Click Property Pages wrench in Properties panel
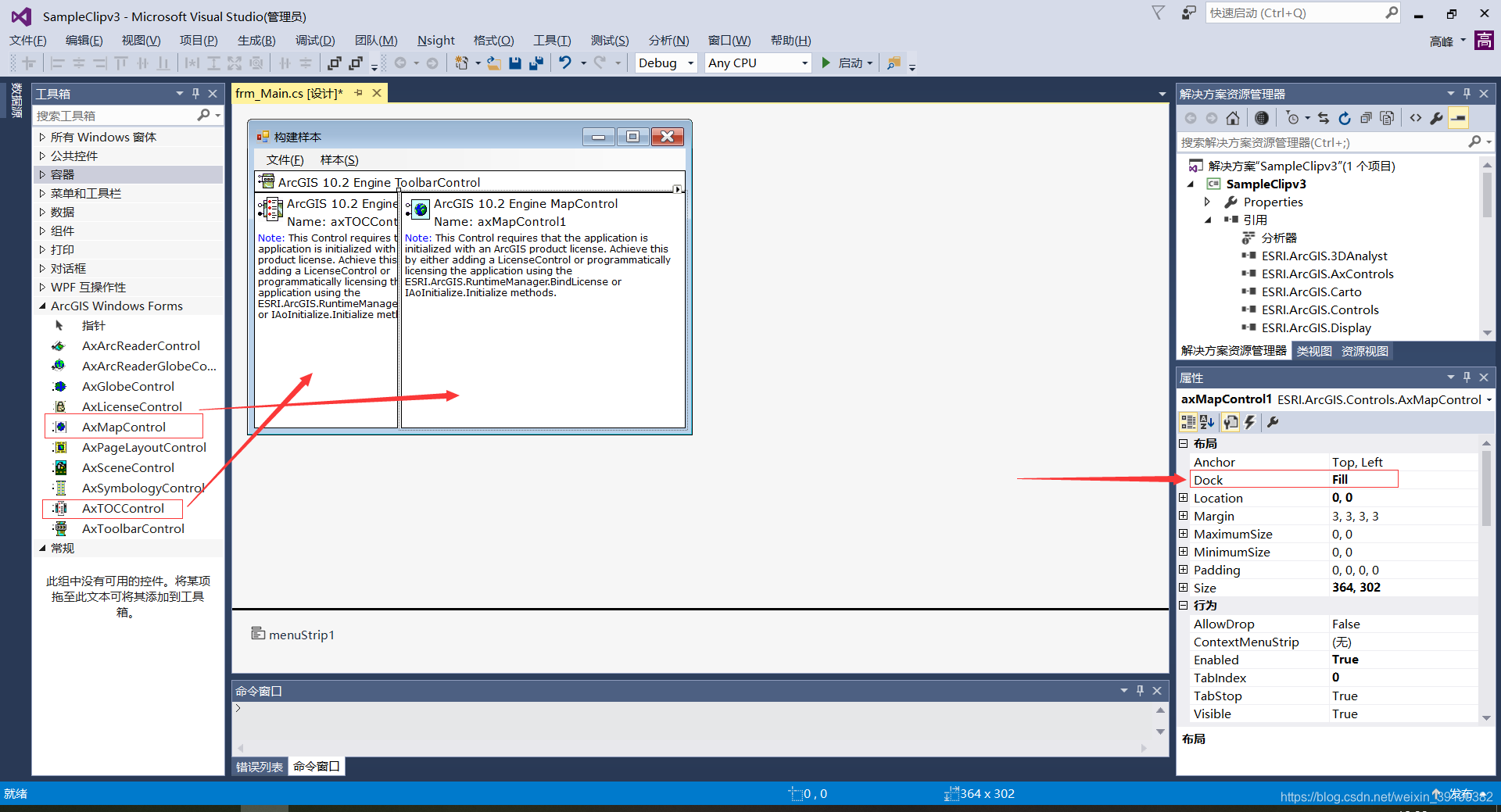Viewport: 1501px width, 812px height. [x=1273, y=422]
